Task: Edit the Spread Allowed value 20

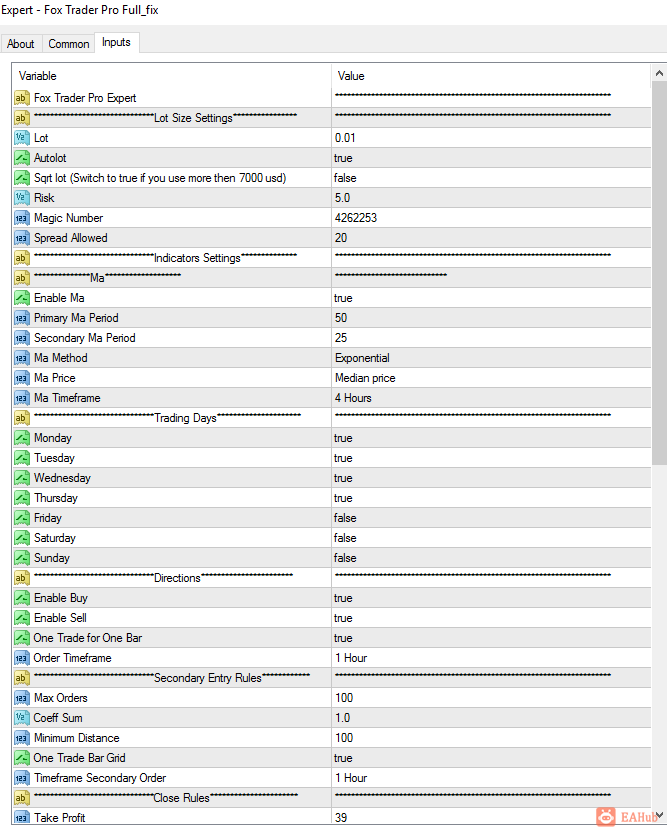Action: tap(491, 238)
